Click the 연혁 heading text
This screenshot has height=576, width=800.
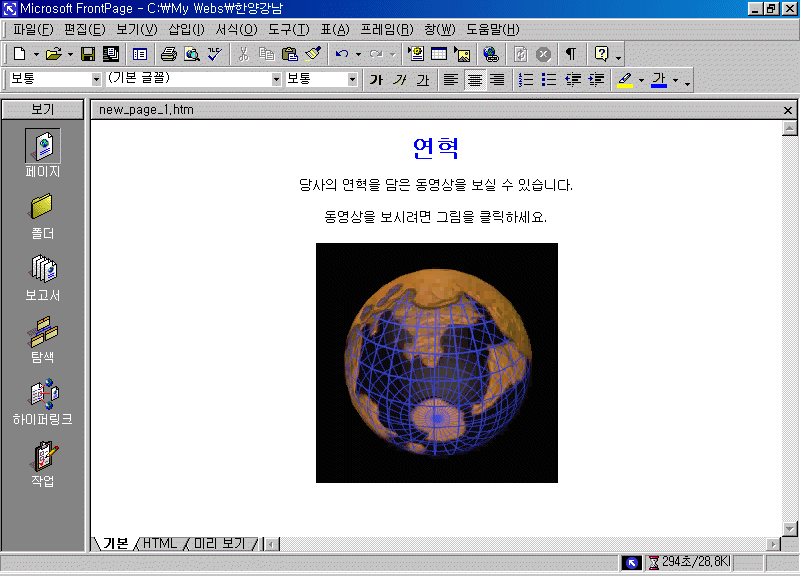[435, 148]
